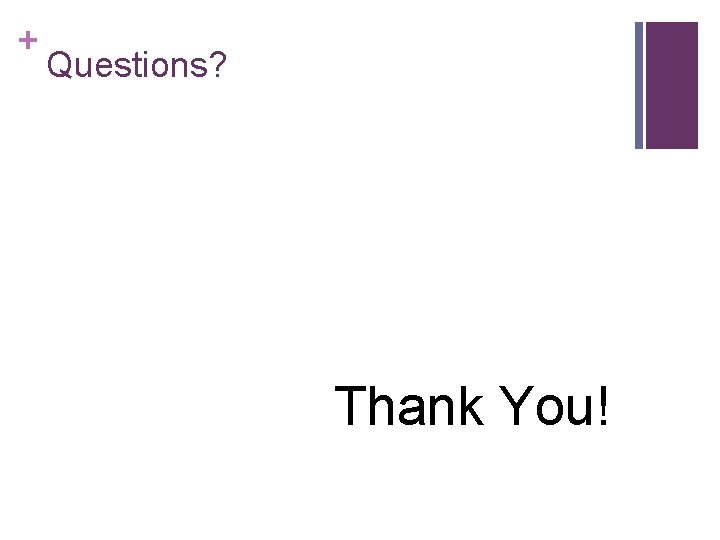
Task: Click the letter s ending Questions
Action: [x=199, y=68]
